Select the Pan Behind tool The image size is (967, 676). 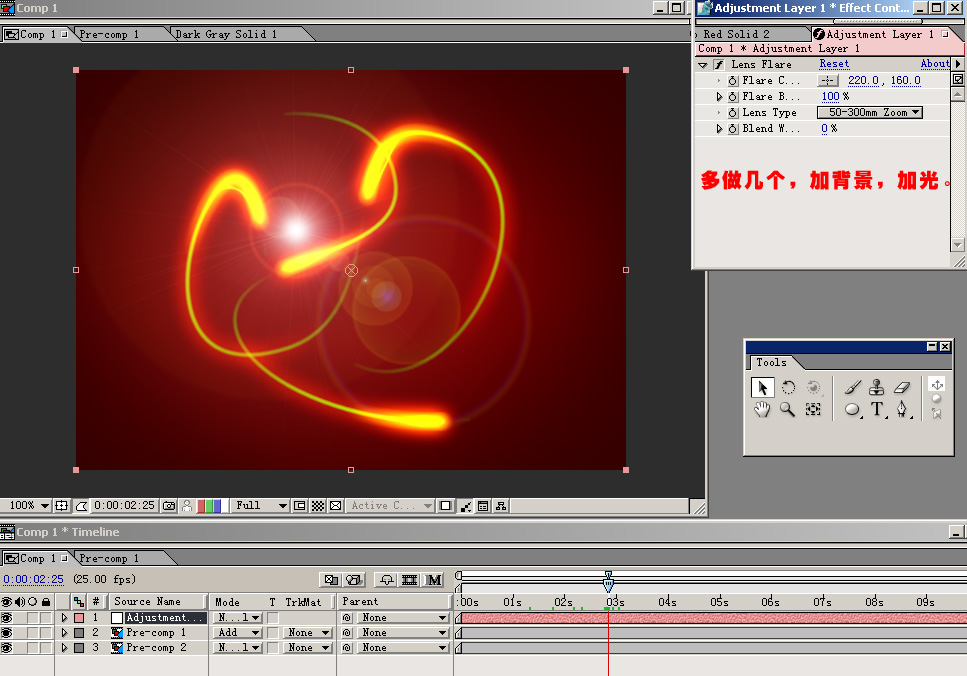813,409
